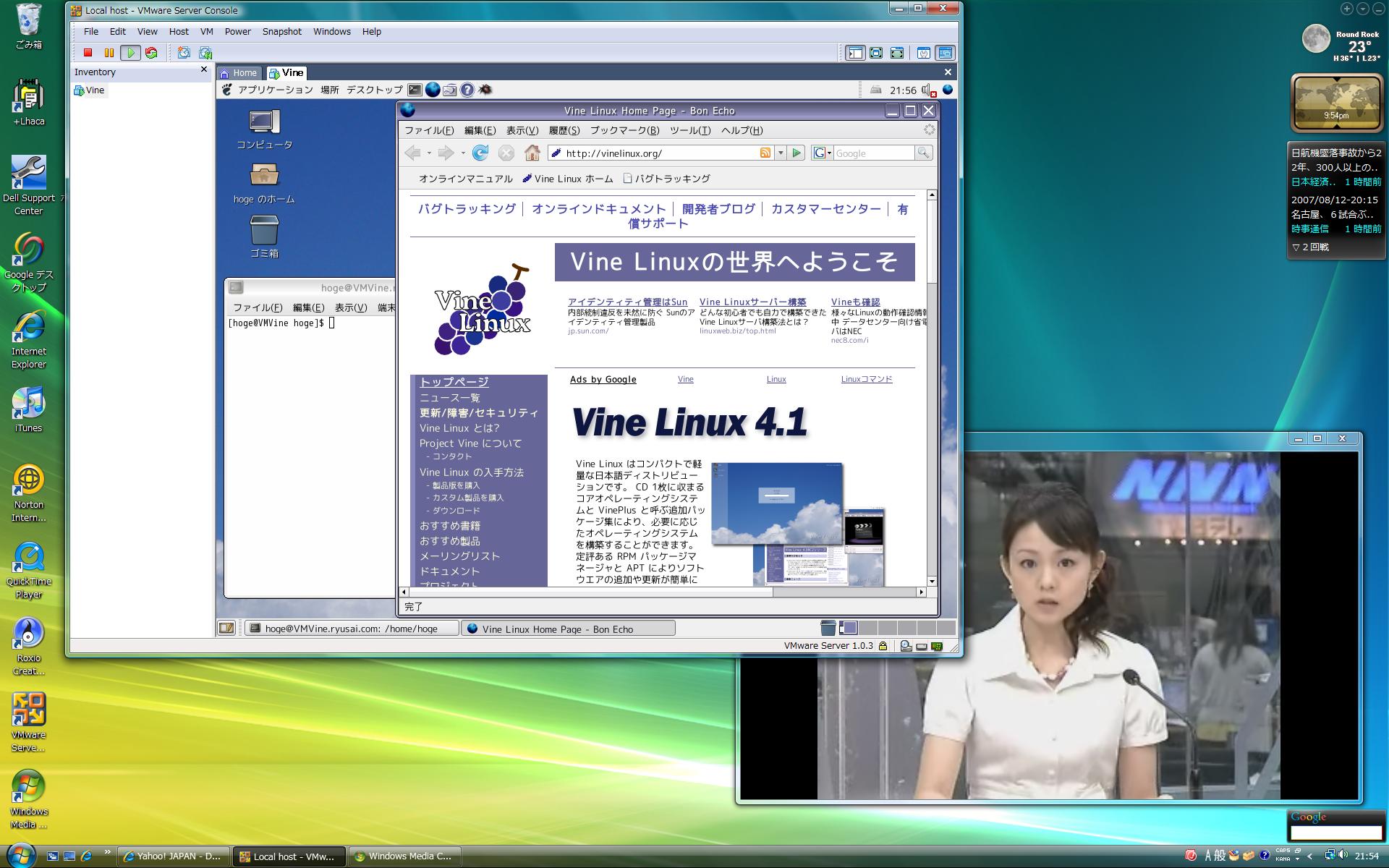Toggle the muted volume icon in GNOME panel
Image resolution: width=1389 pixels, height=868 pixels.
point(928,90)
